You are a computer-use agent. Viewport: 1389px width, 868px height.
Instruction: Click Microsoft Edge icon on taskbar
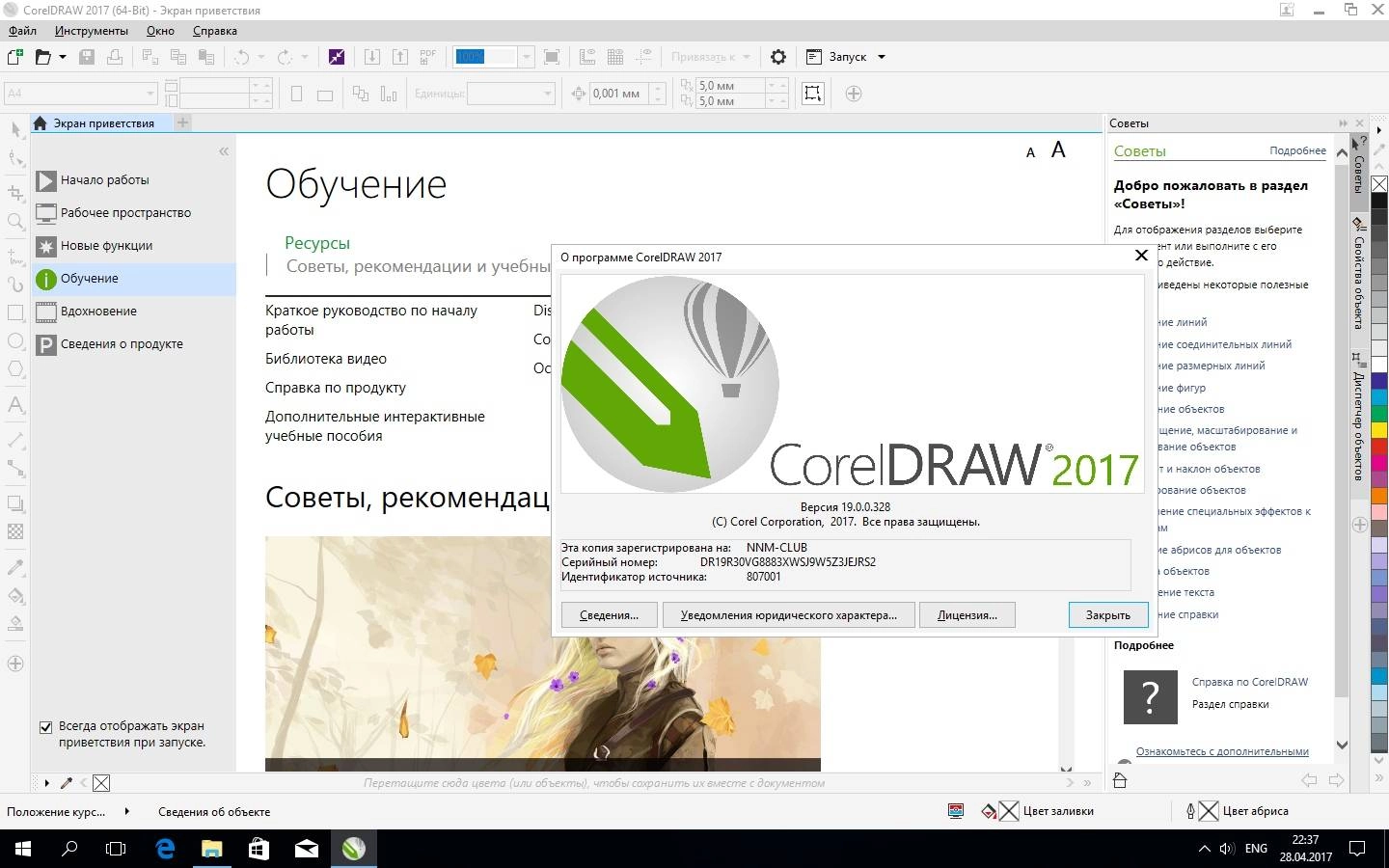coord(165,849)
